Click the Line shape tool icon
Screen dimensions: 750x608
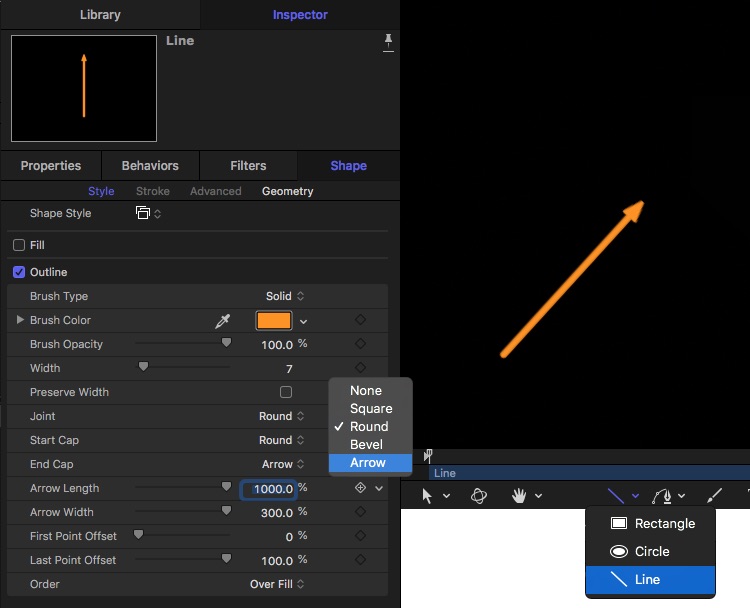coord(617,495)
